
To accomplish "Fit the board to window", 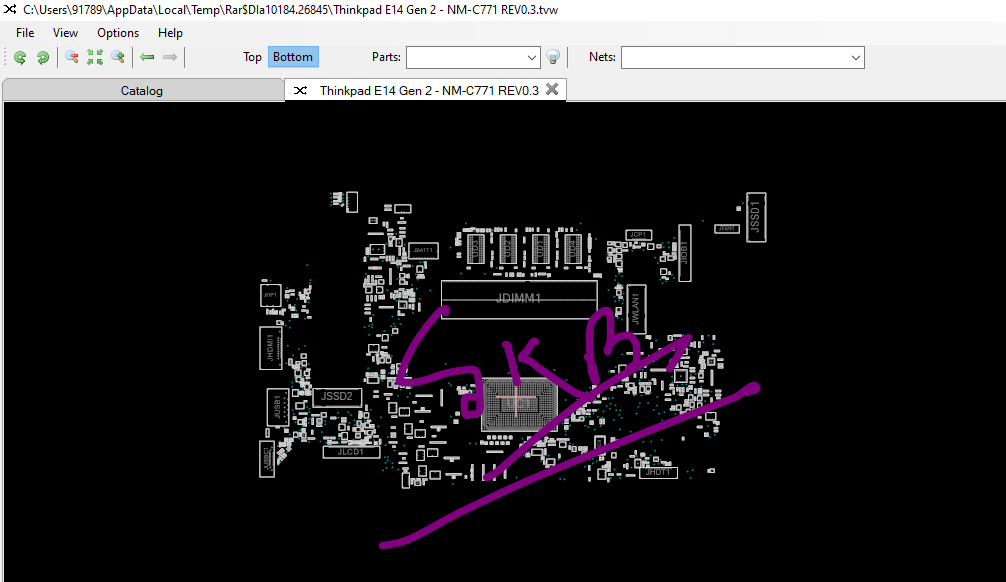I will [95, 58].
